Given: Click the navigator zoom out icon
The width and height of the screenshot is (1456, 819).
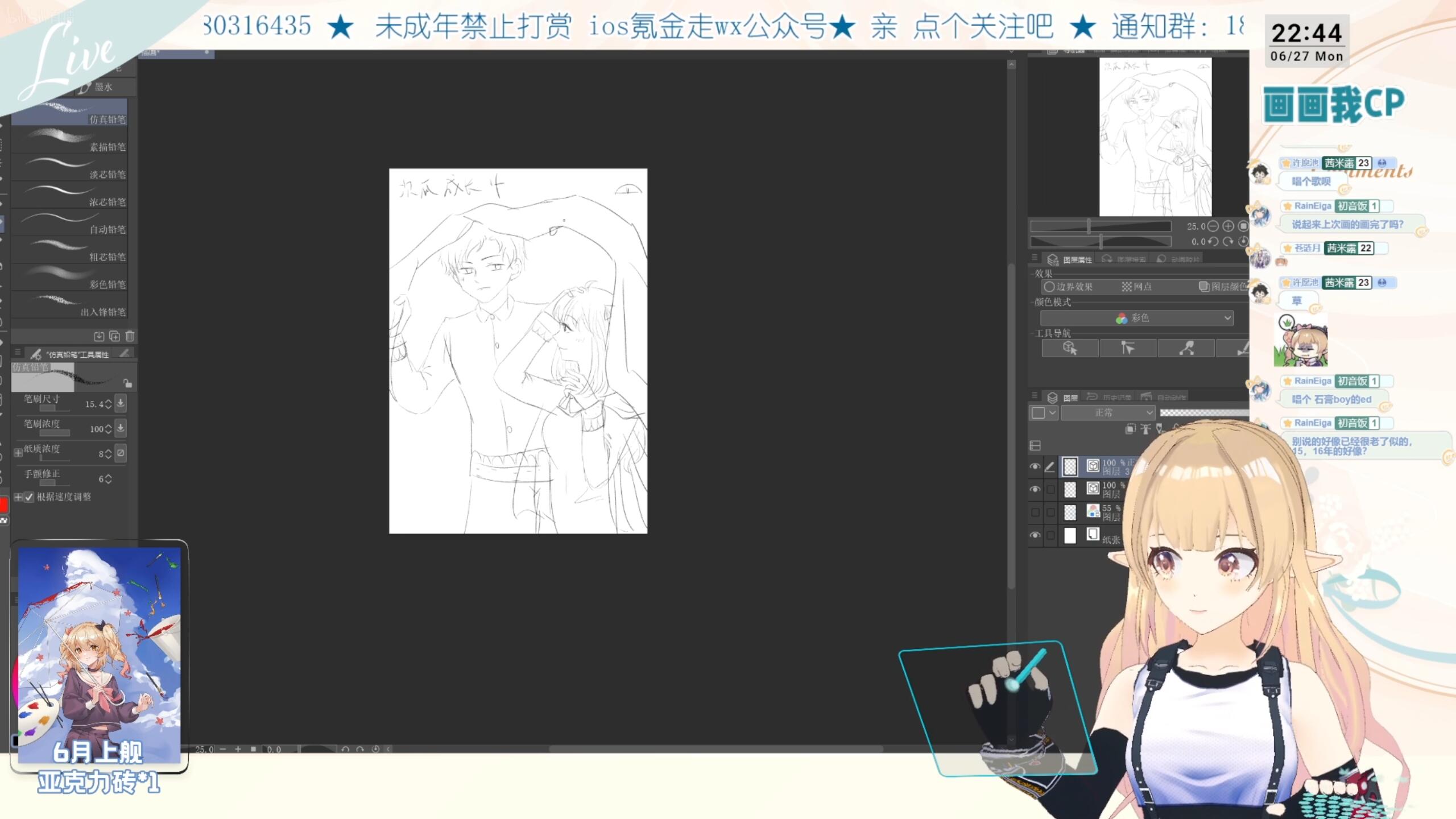Looking at the screenshot, I should pyautogui.click(x=1213, y=226).
